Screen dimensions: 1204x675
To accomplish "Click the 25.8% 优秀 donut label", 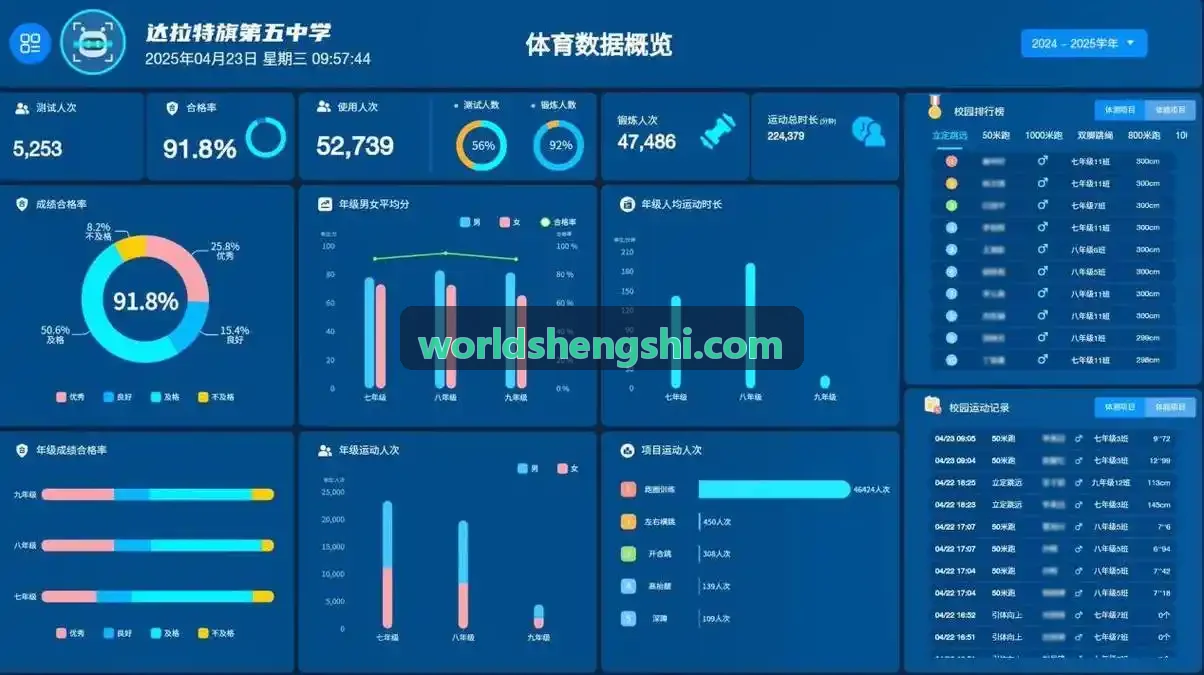I will pyautogui.click(x=225, y=251).
